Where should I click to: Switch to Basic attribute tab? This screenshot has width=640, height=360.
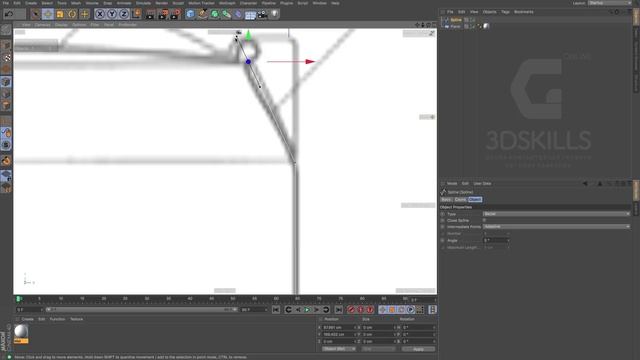[x=446, y=200]
